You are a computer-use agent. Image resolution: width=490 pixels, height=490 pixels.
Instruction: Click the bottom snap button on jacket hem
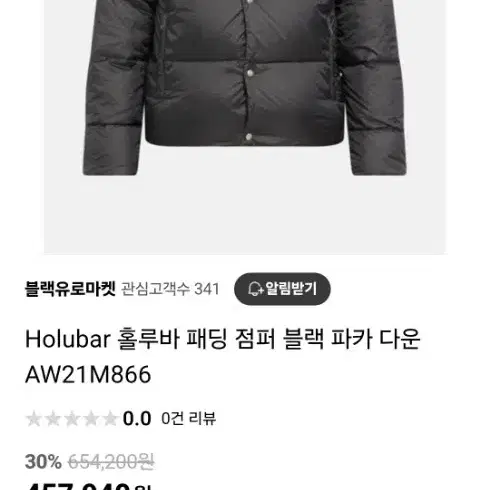(x=249, y=137)
